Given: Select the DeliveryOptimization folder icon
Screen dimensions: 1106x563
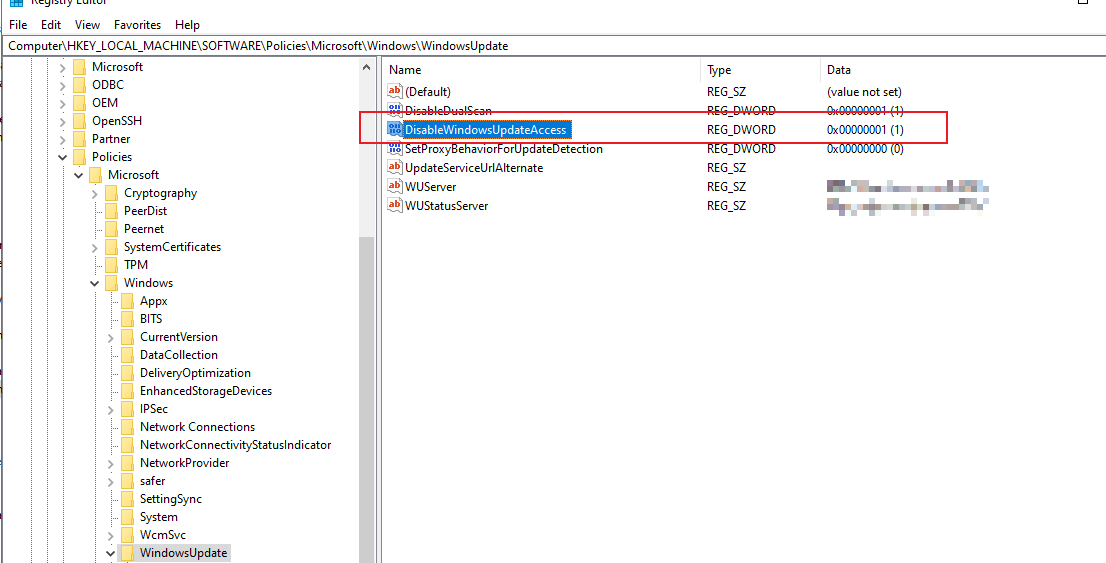Looking at the screenshot, I should 128,373.
